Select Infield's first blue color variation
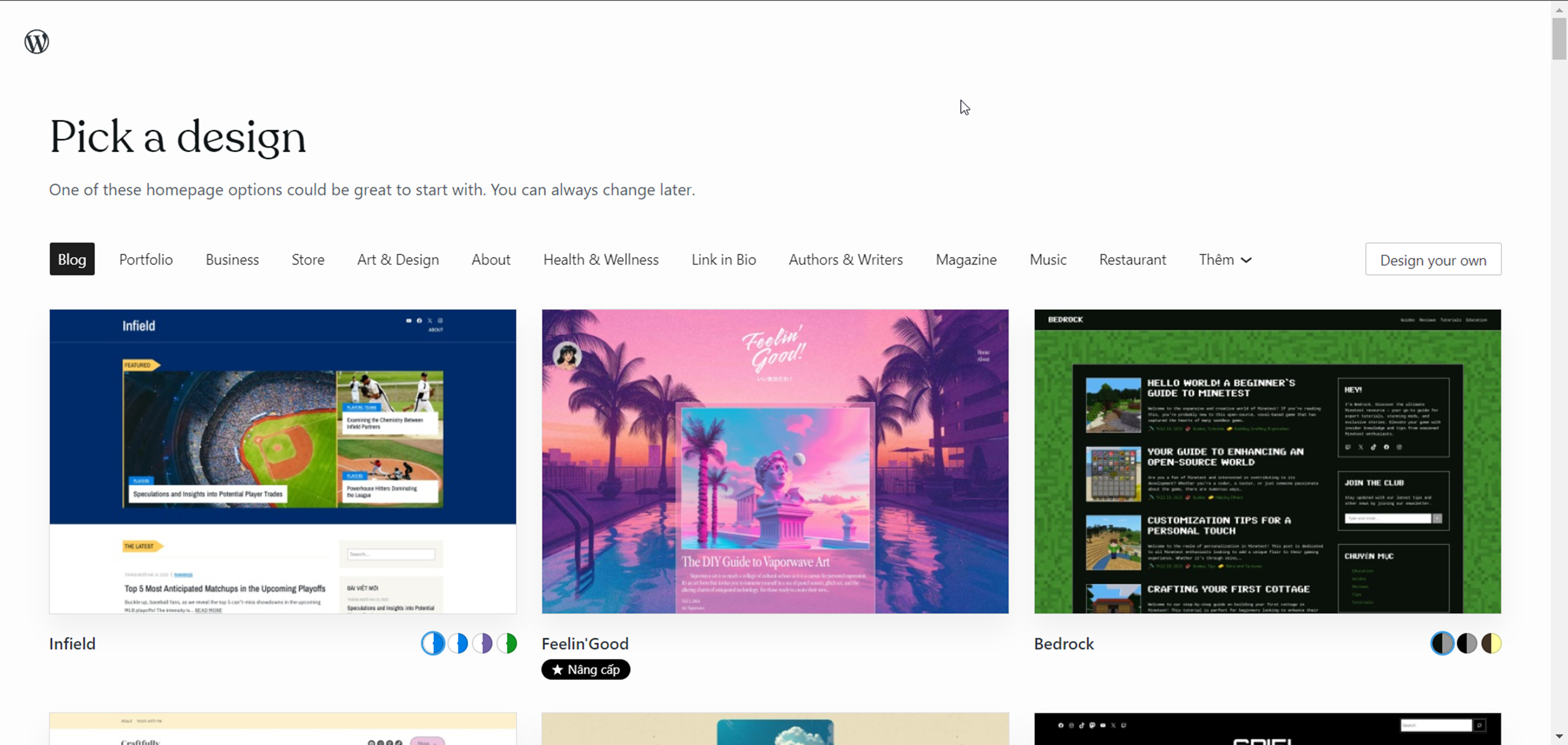 433,644
